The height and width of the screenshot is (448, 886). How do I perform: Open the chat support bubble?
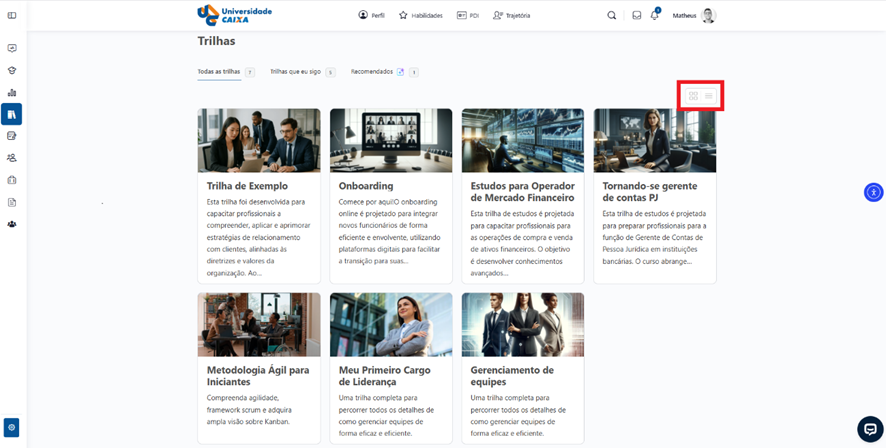tap(870, 428)
